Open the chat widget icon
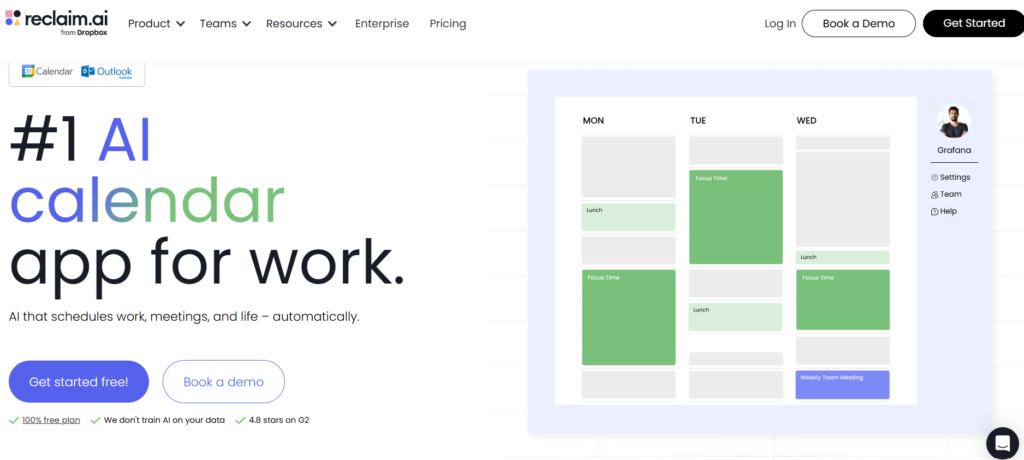The image size is (1024, 460). point(1001,442)
